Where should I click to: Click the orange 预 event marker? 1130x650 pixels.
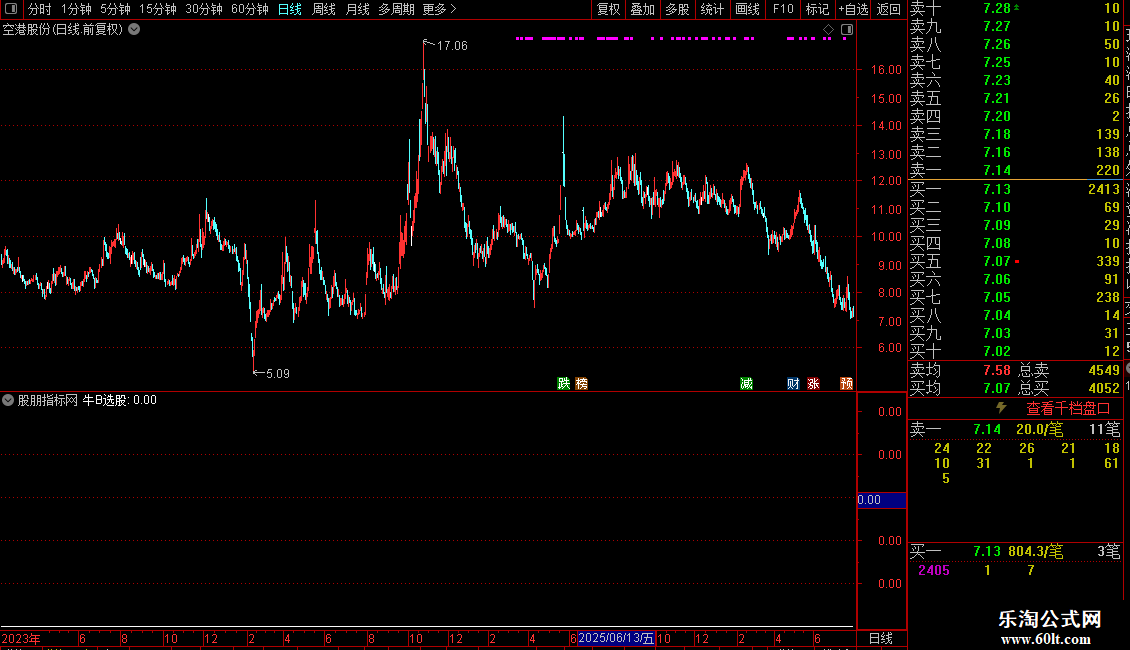846,383
